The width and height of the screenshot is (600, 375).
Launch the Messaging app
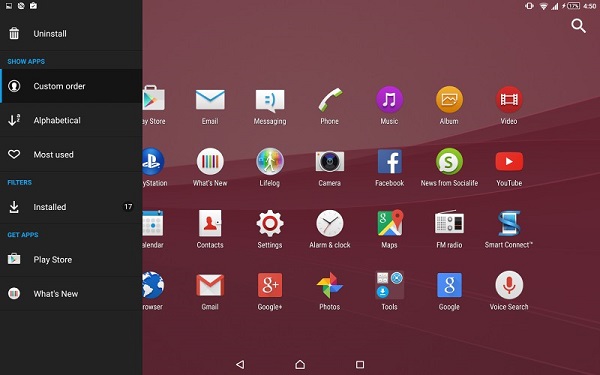[270, 106]
